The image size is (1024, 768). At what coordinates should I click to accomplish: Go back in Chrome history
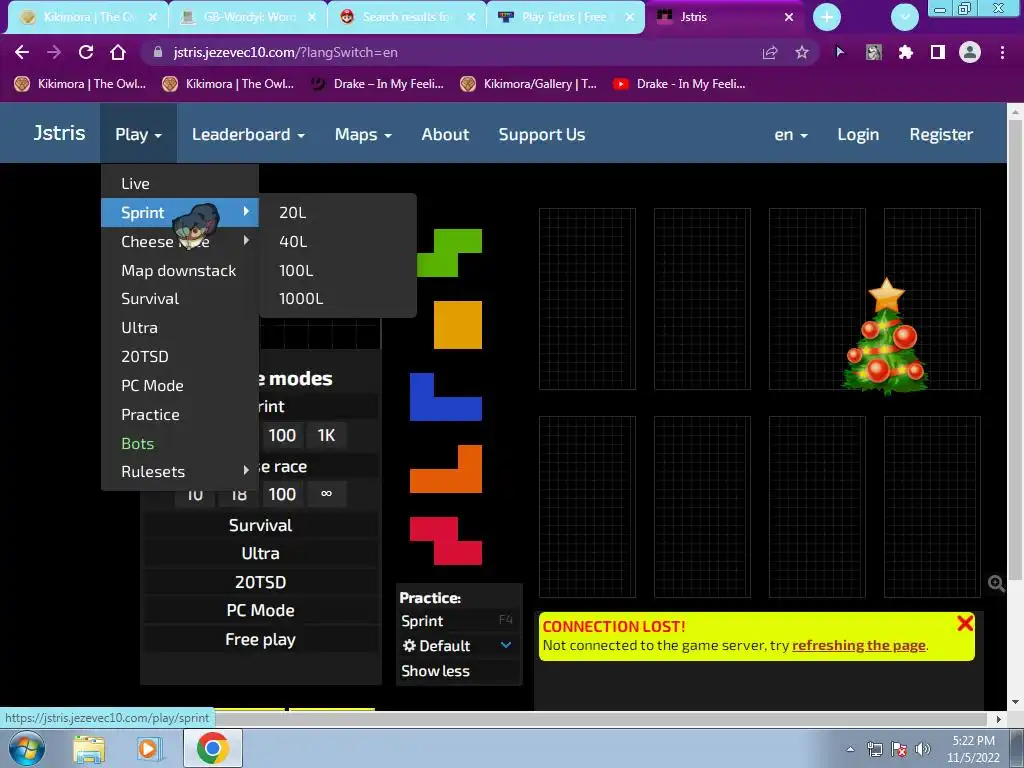coord(22,52)
